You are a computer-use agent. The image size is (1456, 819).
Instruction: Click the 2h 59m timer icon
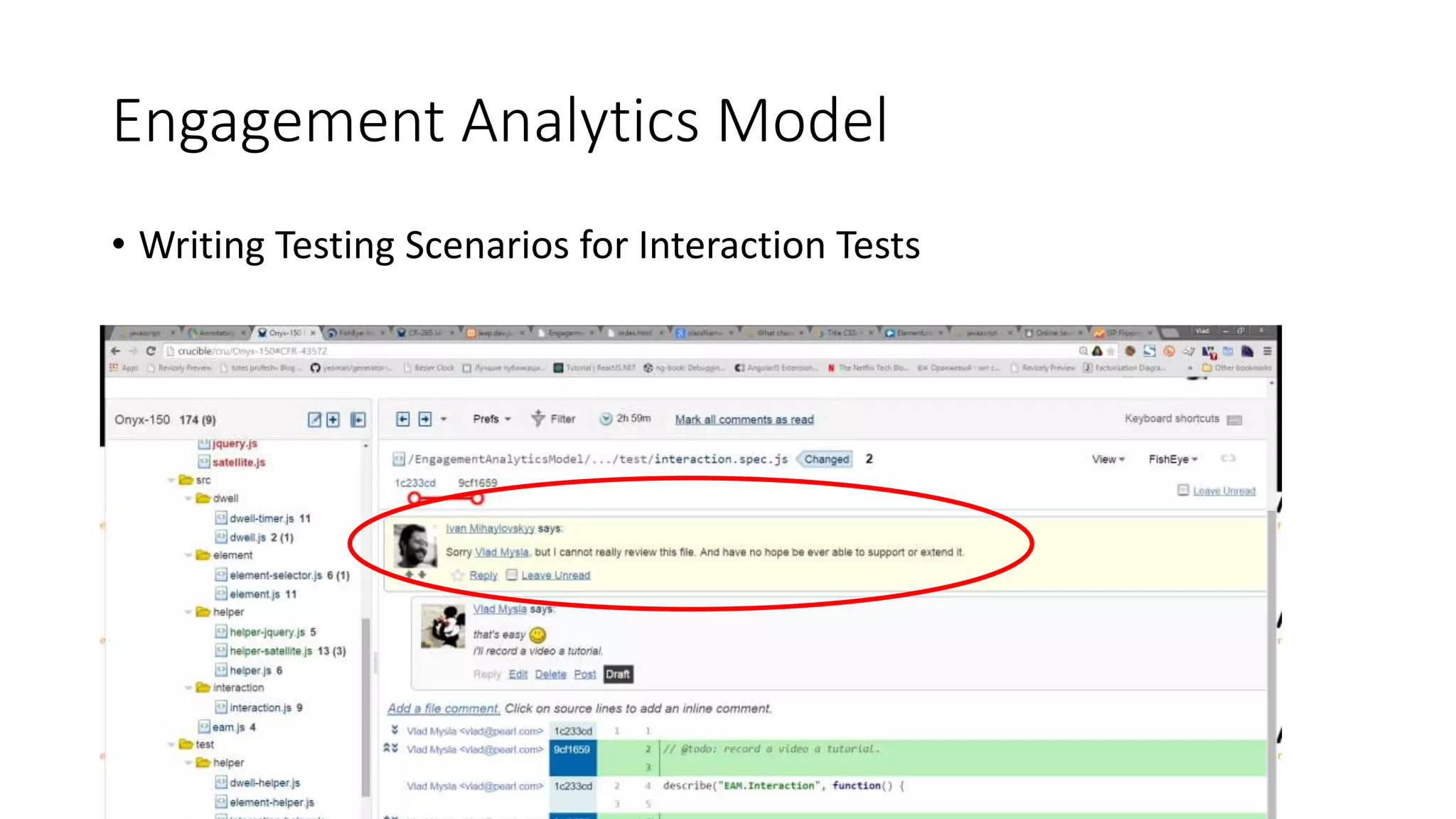606,419
